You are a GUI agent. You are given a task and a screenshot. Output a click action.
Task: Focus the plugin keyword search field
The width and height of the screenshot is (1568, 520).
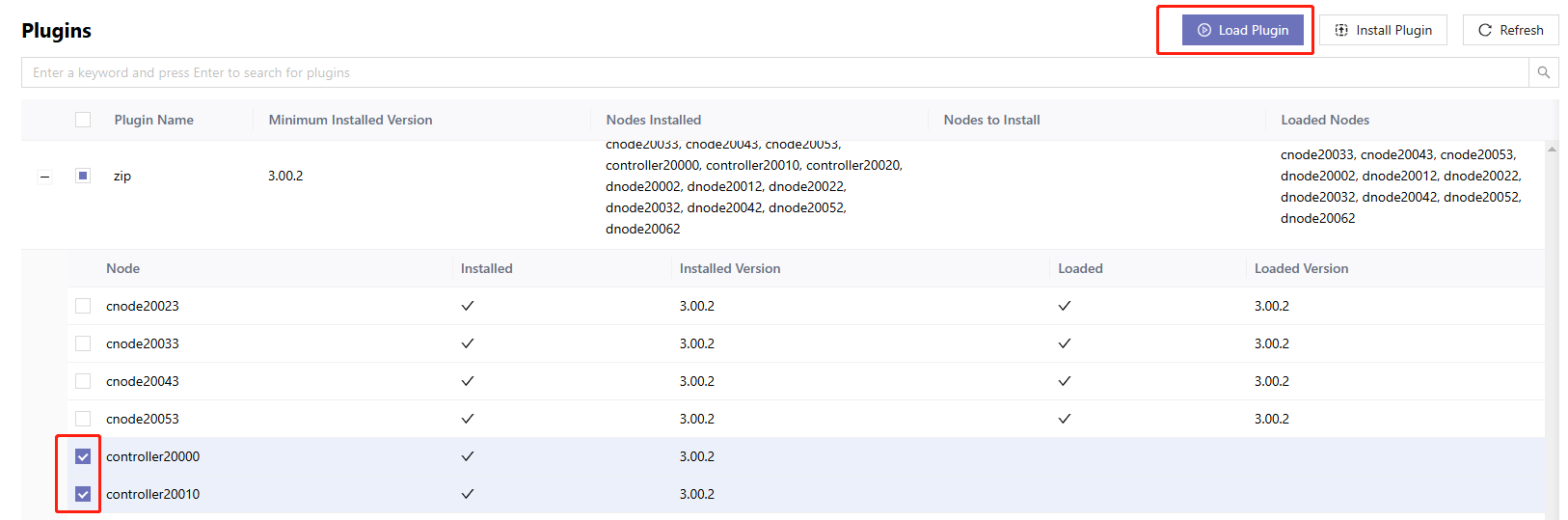pyautogui.click(x=771, y=72)
